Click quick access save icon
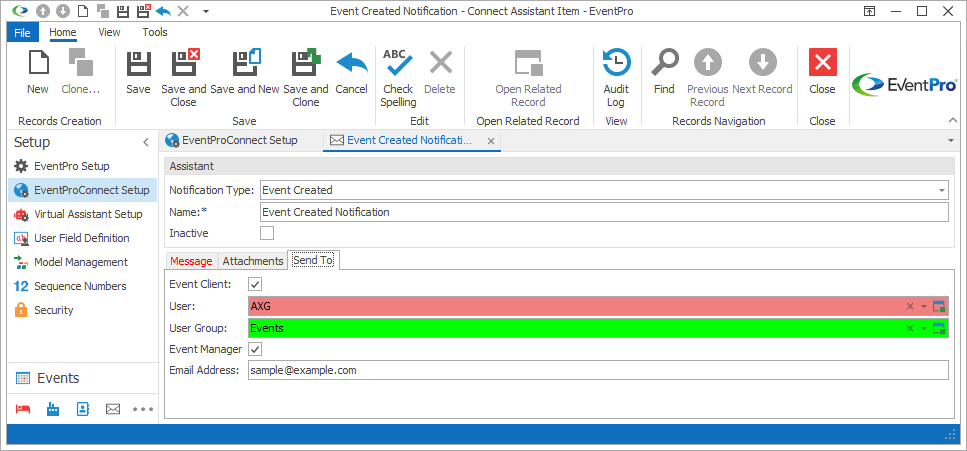This screenshot has height=451, width=967. pyautogui.click(x=123, y=11)
